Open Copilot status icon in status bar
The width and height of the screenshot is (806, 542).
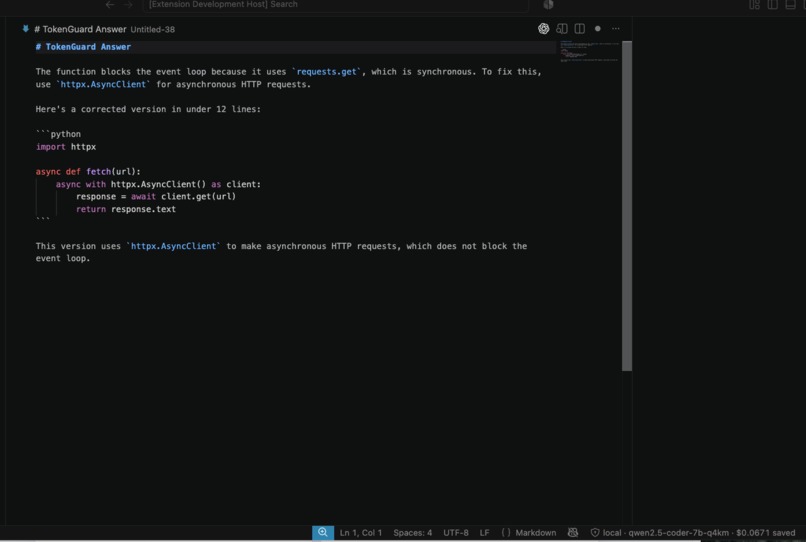tap(573, 533)
